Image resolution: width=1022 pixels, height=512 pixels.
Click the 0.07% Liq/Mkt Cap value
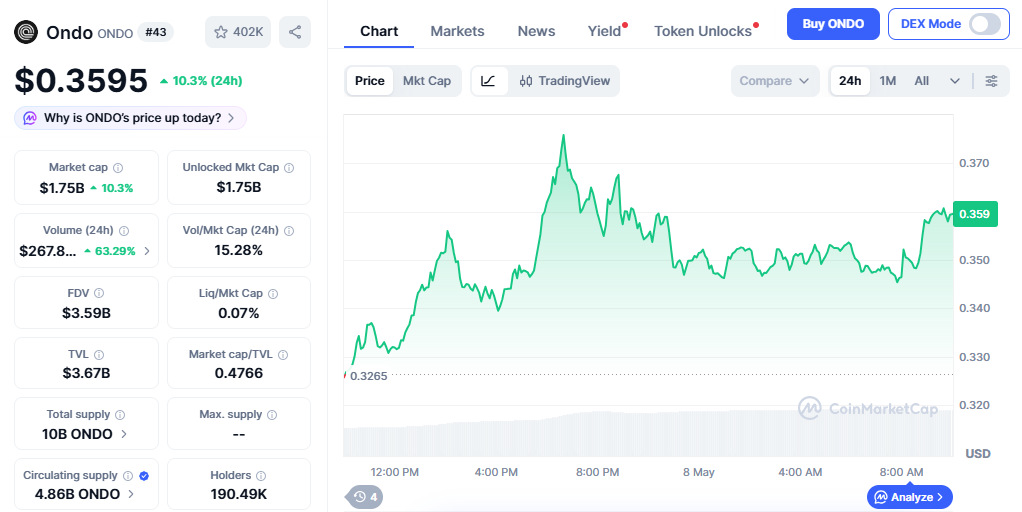(x=239, y=313)
